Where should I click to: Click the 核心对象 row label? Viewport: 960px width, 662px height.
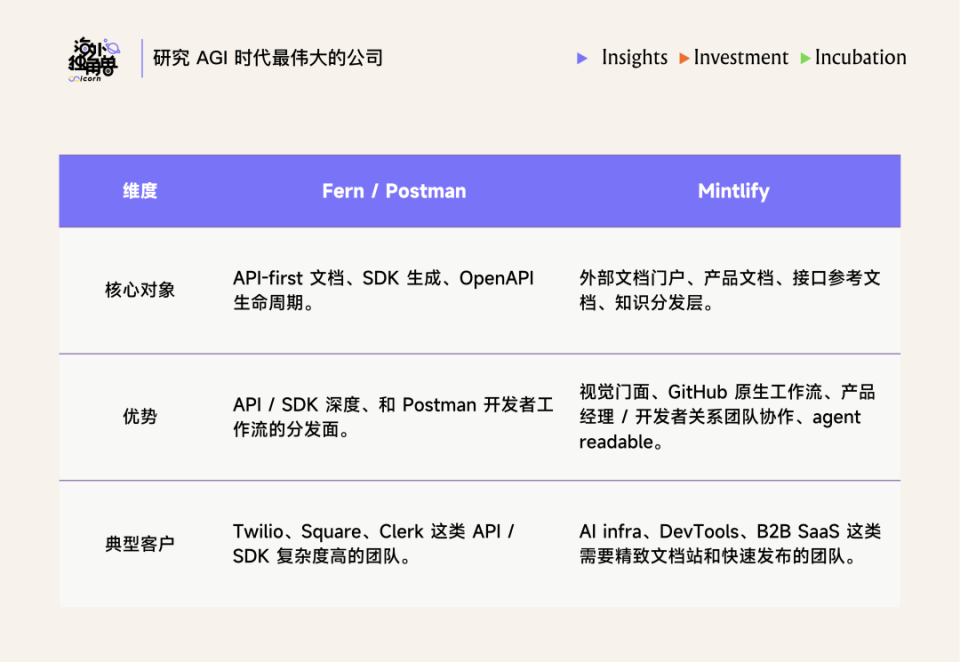pos(140,290)
